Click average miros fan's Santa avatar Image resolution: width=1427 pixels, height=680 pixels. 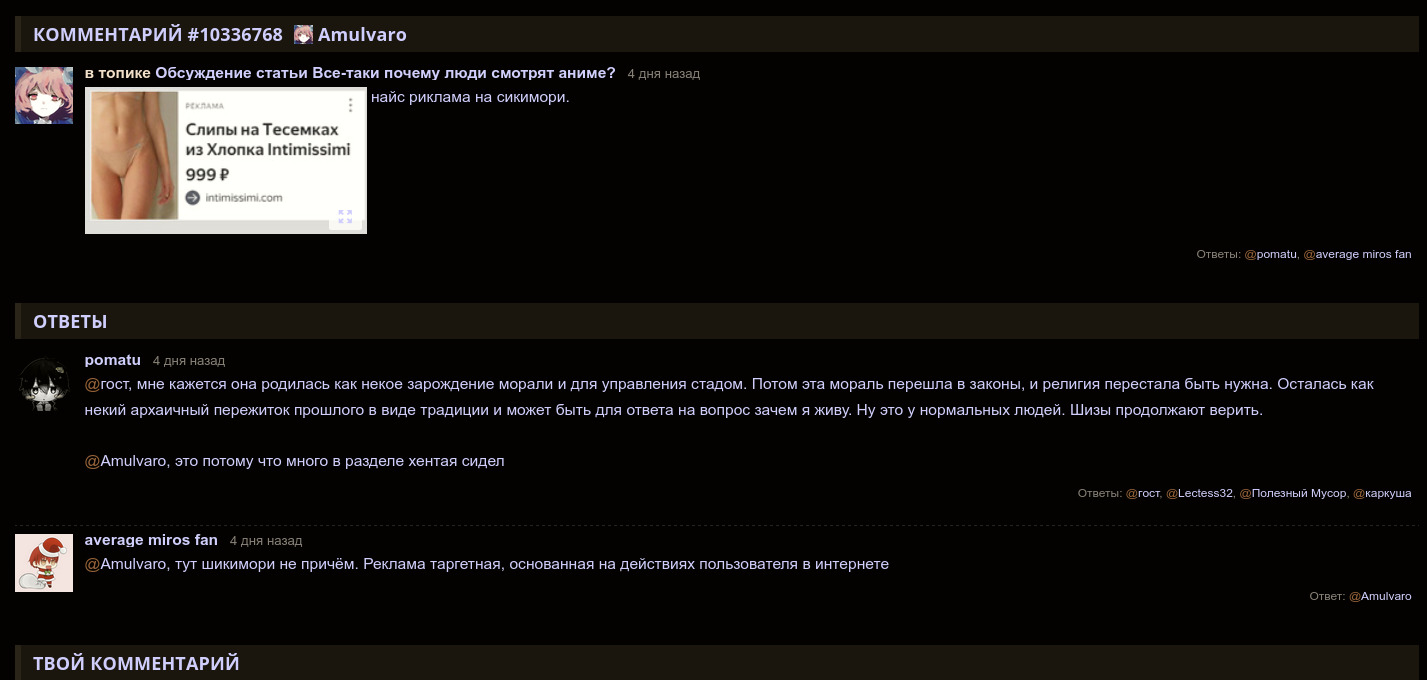point(44,562)
